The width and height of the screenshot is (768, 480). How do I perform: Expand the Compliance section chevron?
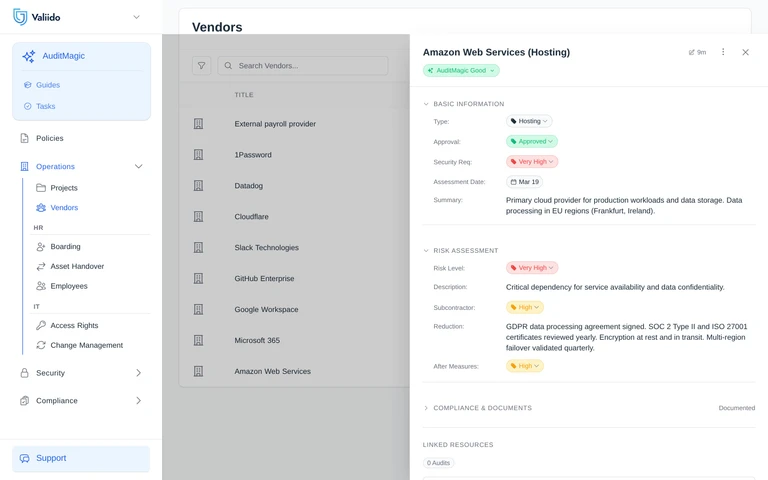point(139,401)
